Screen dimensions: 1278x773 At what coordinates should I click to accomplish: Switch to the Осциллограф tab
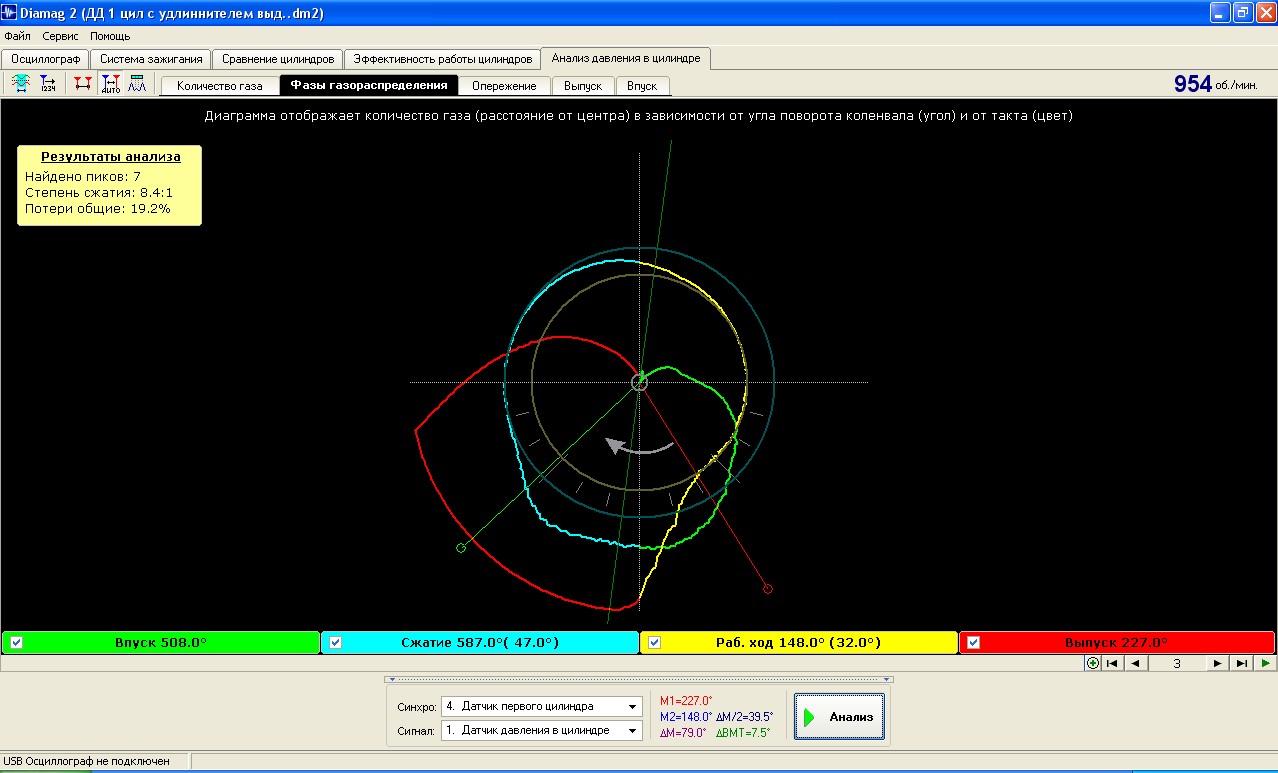[x=46, y=59]
